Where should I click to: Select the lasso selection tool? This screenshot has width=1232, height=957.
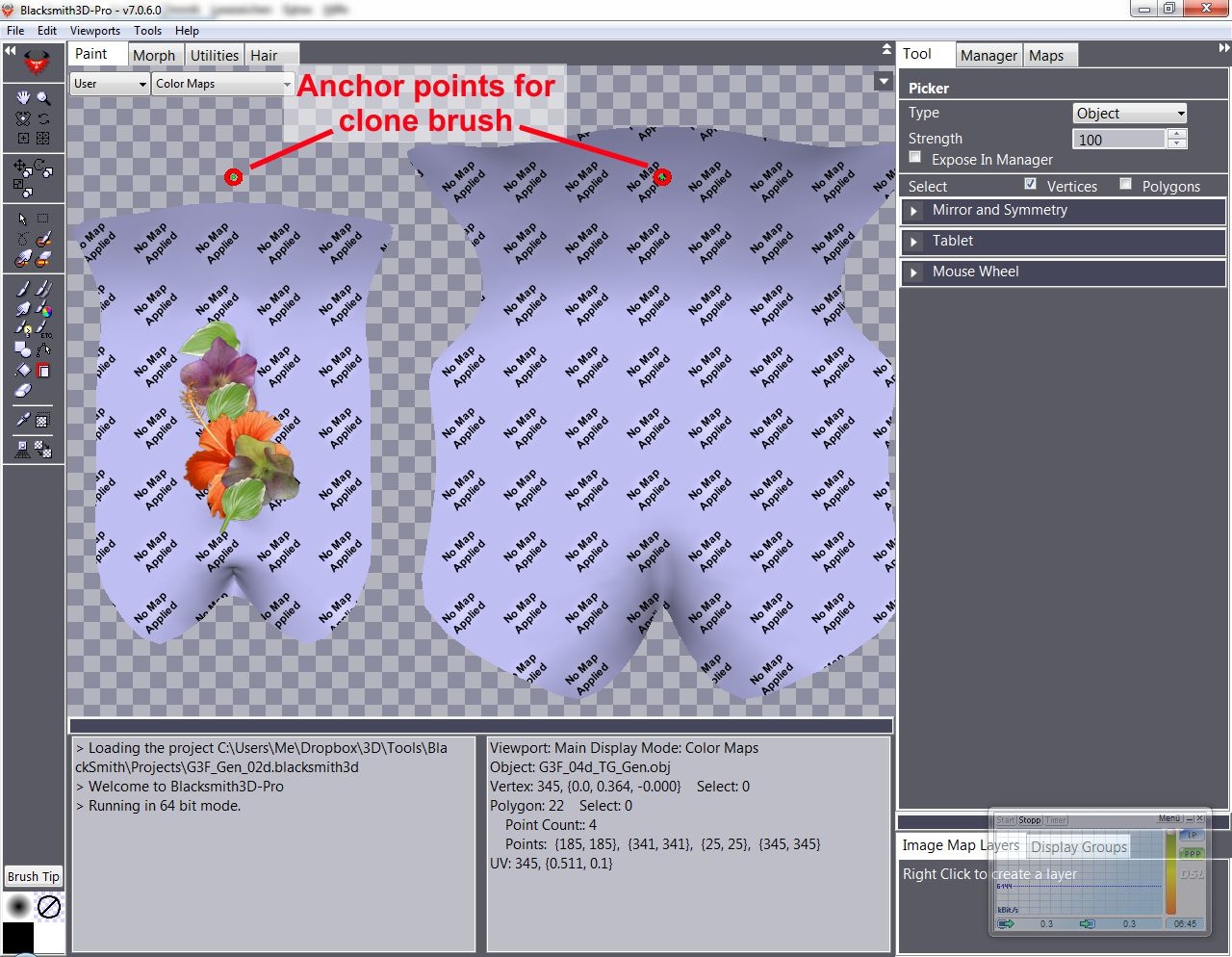point(23,239)
